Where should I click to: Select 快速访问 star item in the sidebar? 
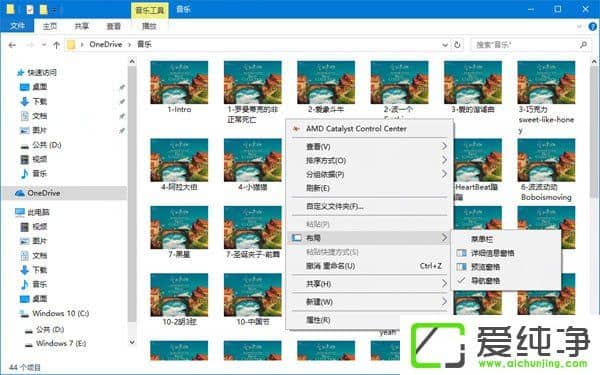click(37, 72)
